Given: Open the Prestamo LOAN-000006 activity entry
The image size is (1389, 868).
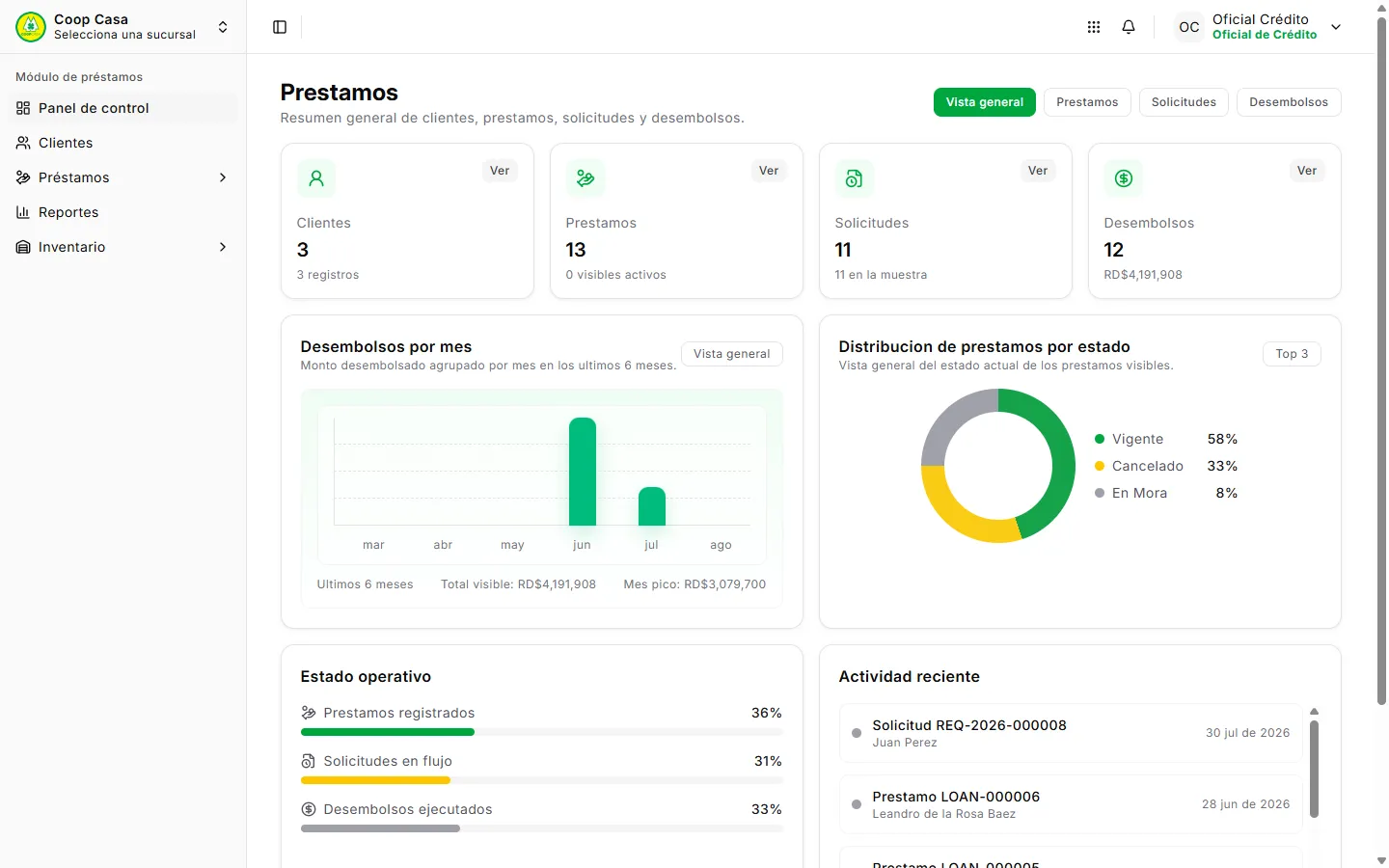Looking at the screenshot, I should 1071,804.
